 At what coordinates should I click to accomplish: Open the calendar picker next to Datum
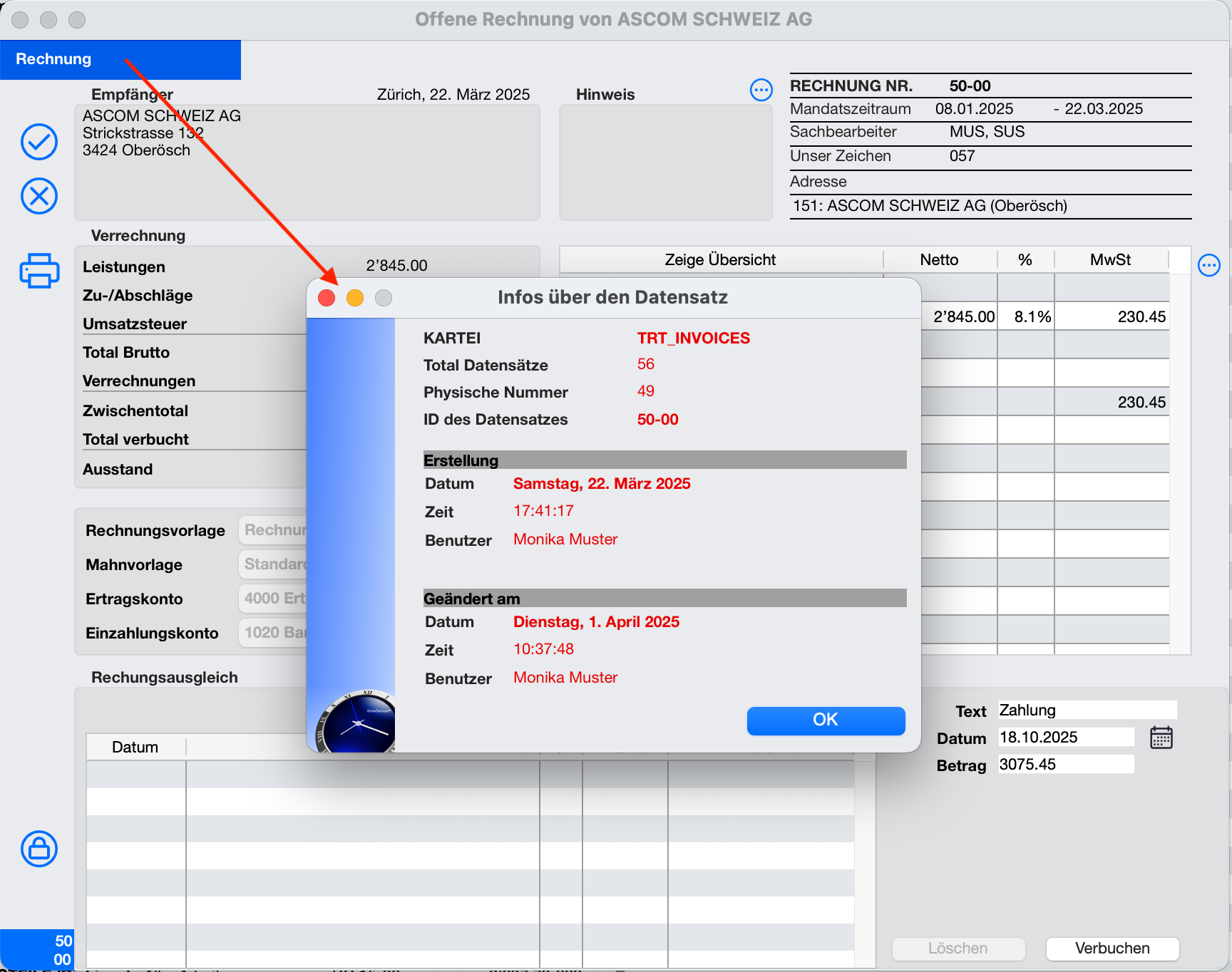click(x=1161, y=738)
